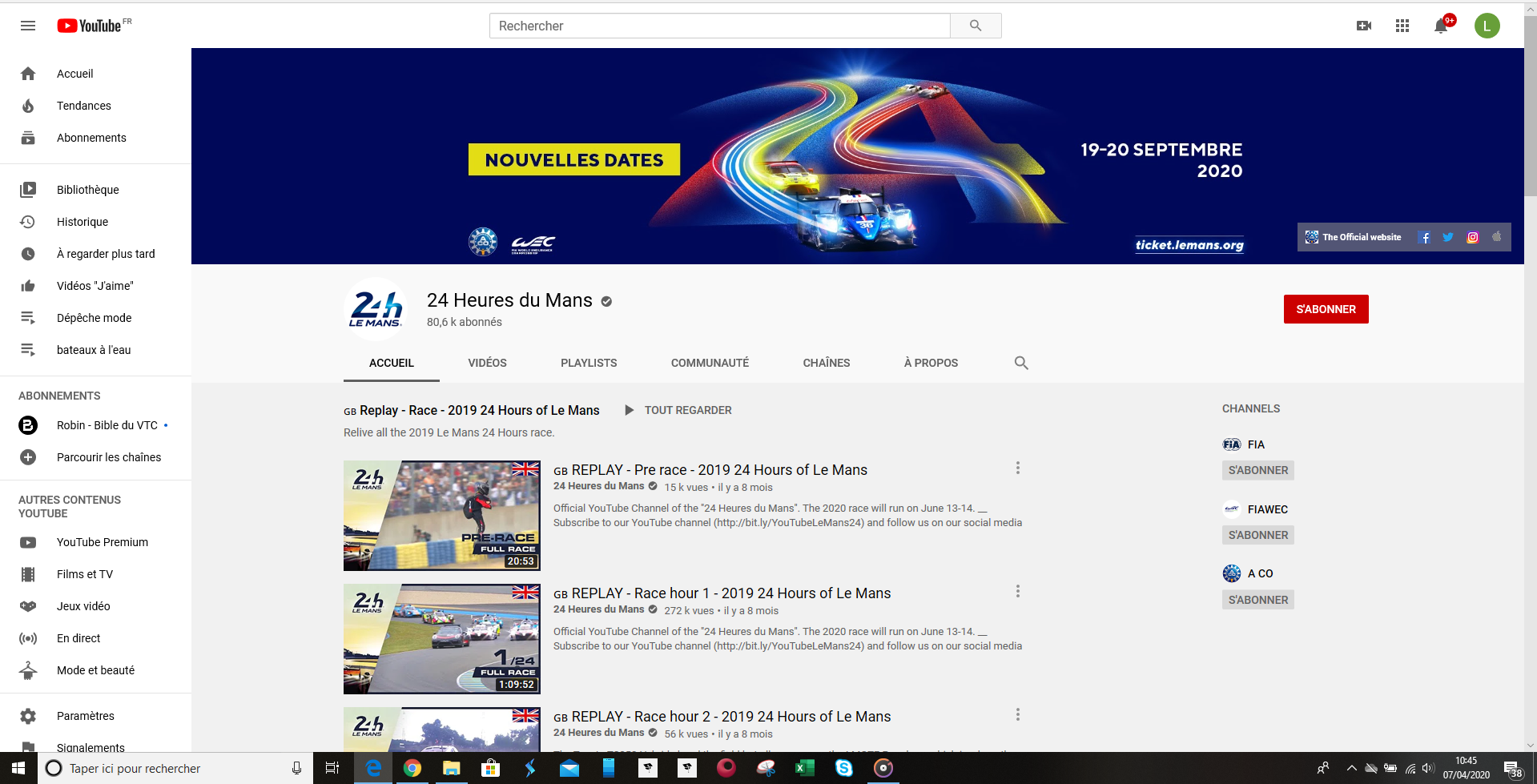Image resolution: width=1537 pixels, height=784 pixels.
Task: Search within the channel magnifier
Action: click(x=1021, y=363)
